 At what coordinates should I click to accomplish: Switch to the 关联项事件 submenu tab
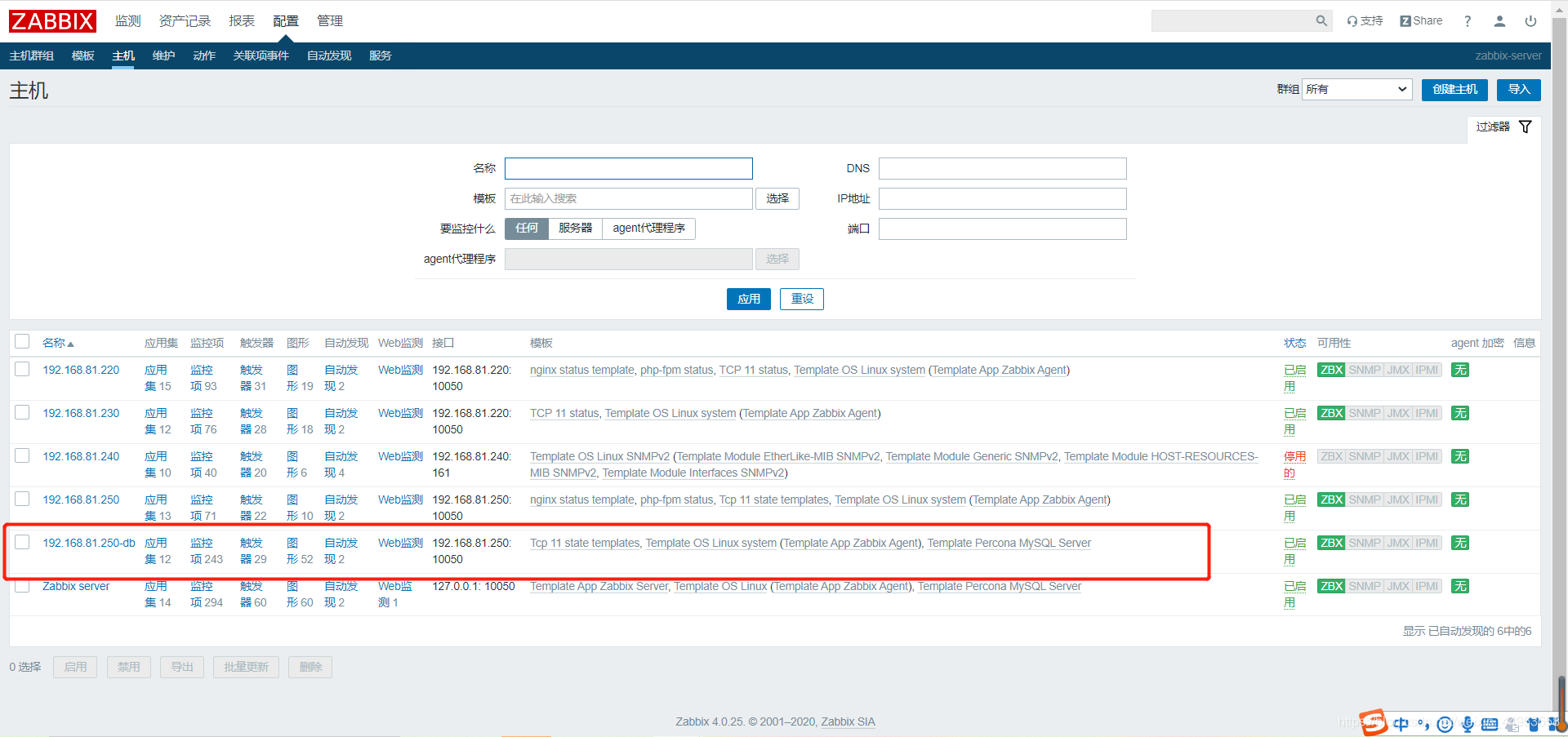(x=261, y=55)
